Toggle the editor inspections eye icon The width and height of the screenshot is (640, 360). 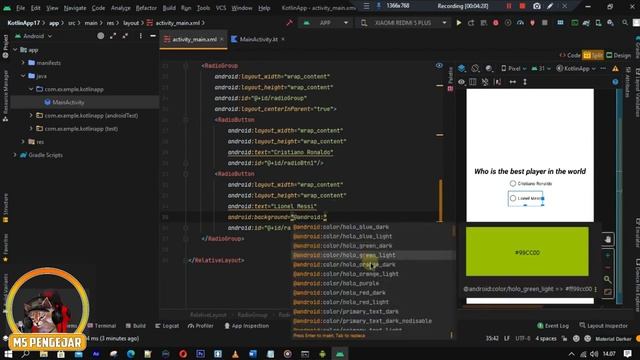(x=439, y=65)
